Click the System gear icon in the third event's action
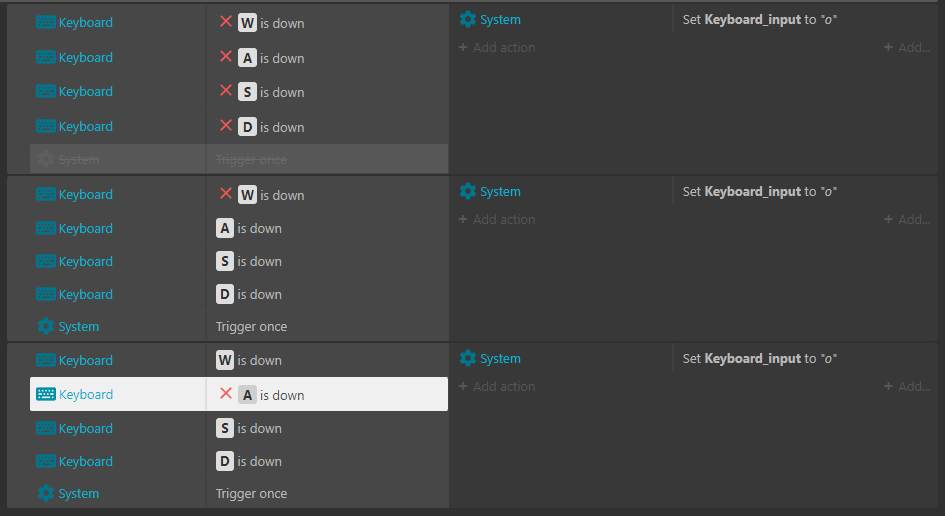Viewport: 945px width, 516px height. (467, 358)
